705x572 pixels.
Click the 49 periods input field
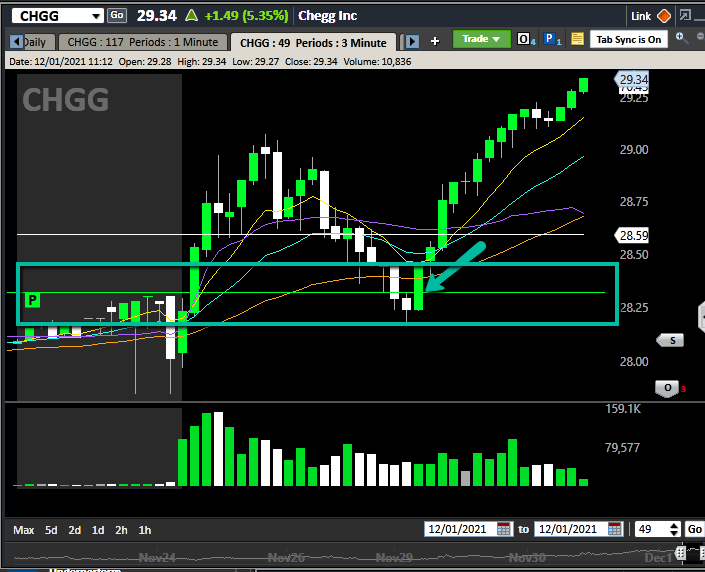651,529
